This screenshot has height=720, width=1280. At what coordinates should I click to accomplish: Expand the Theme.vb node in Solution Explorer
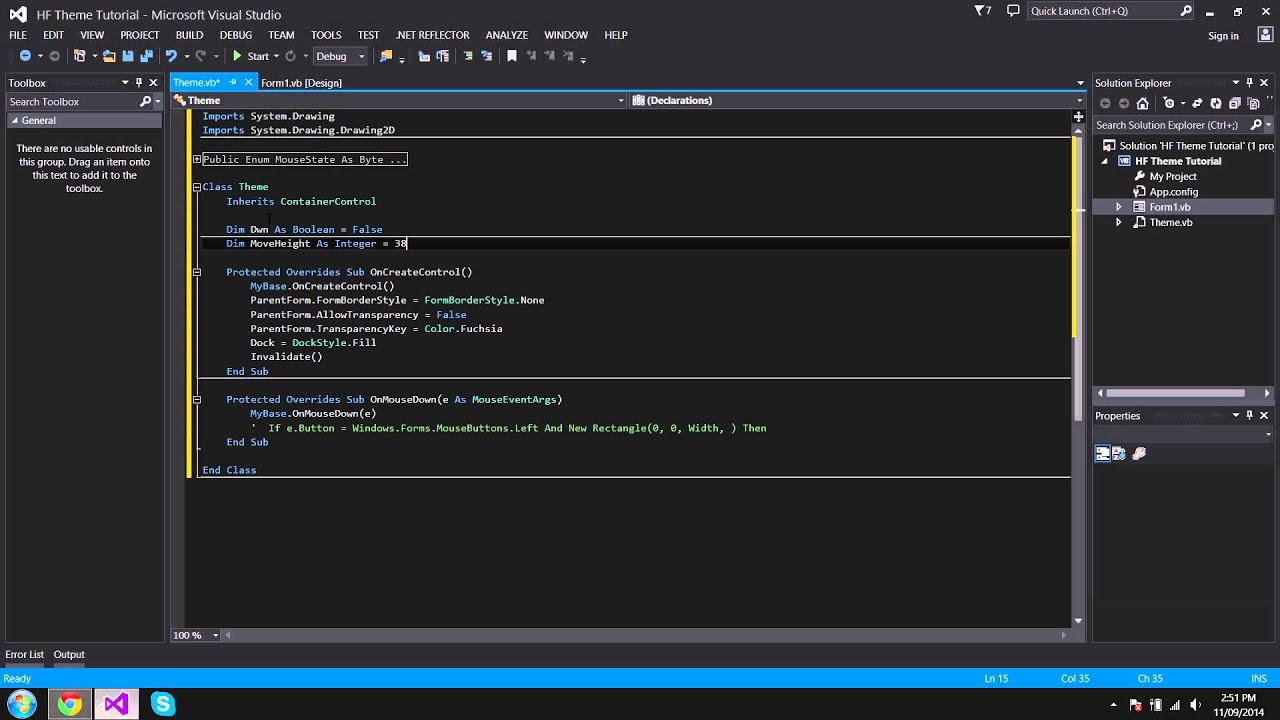(1119, 223)
